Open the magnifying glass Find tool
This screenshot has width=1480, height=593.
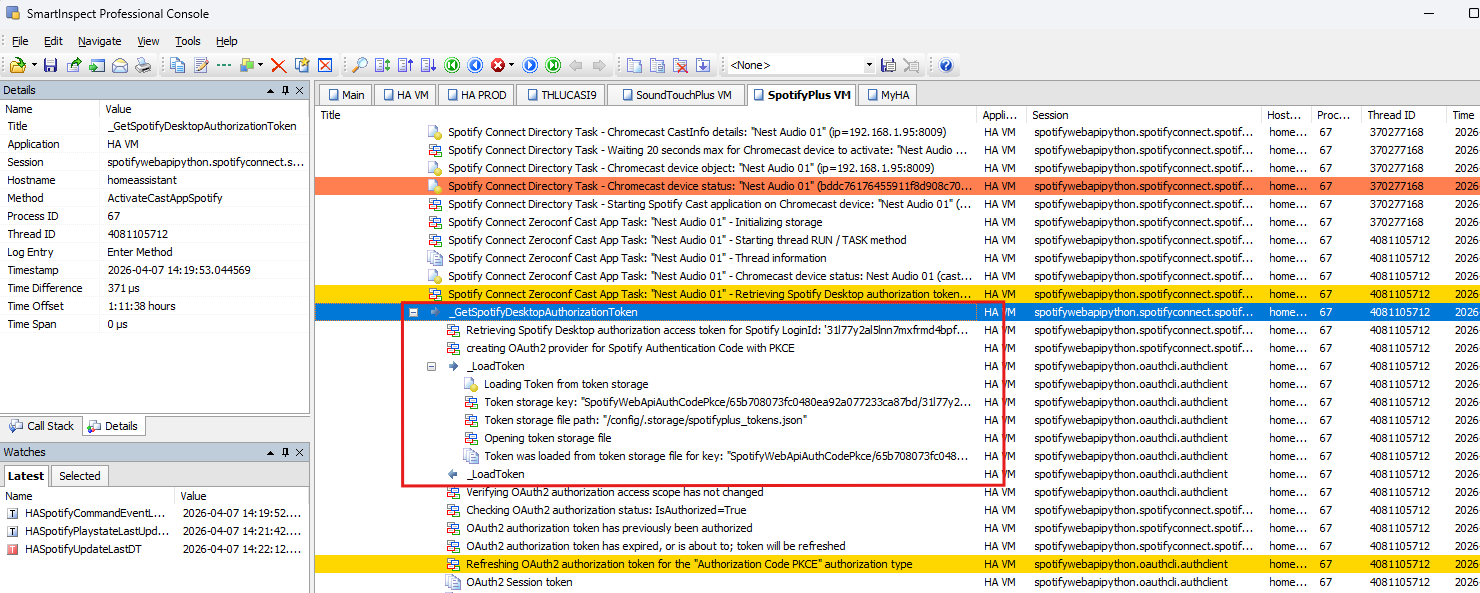360,66
